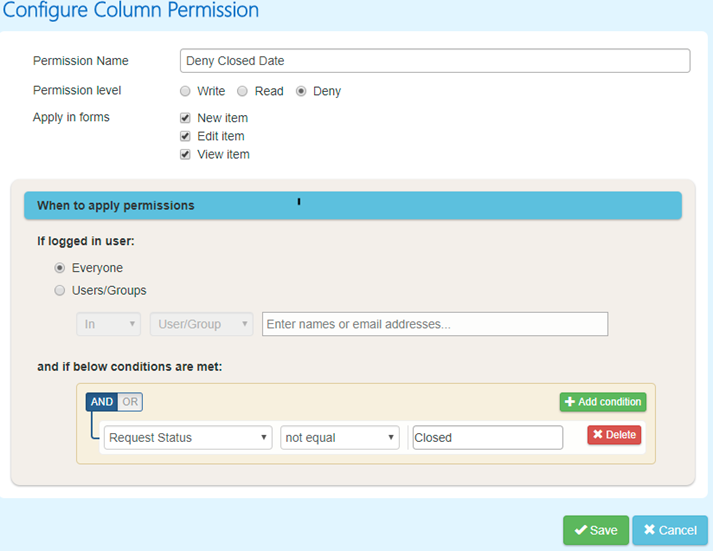
Task: Uncheck the New item form checkbox
Action: click(x=185, y=118)
